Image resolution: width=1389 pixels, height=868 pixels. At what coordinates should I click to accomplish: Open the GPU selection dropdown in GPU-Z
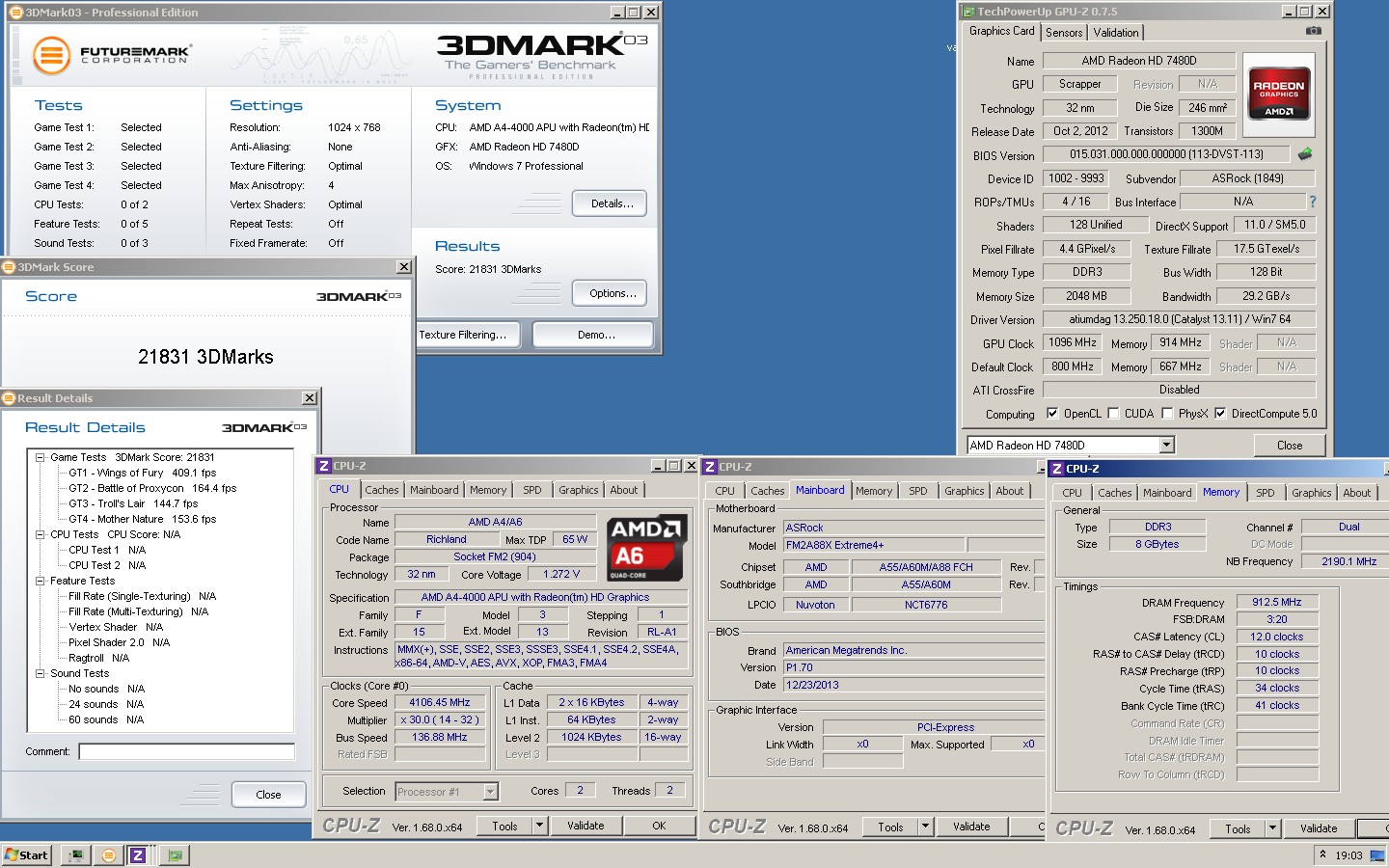coord(1166,445)
